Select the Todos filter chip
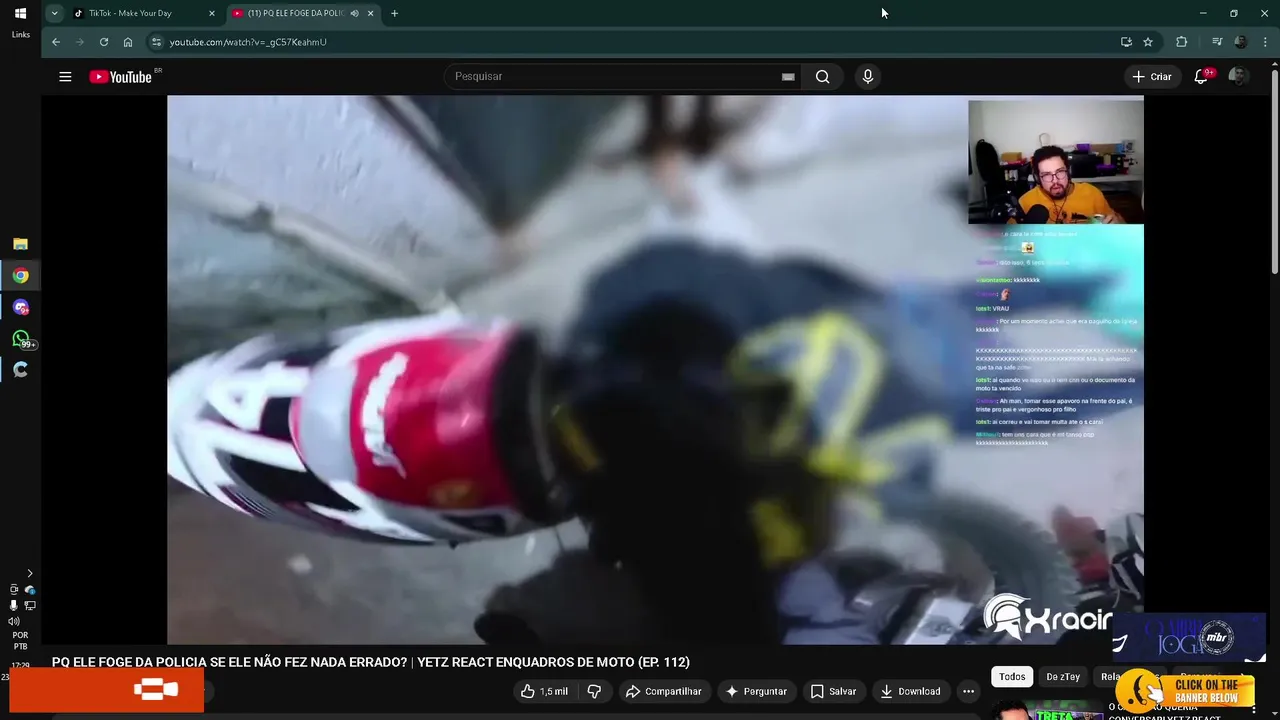The image size is (1280, 720). coord(1012,677)
